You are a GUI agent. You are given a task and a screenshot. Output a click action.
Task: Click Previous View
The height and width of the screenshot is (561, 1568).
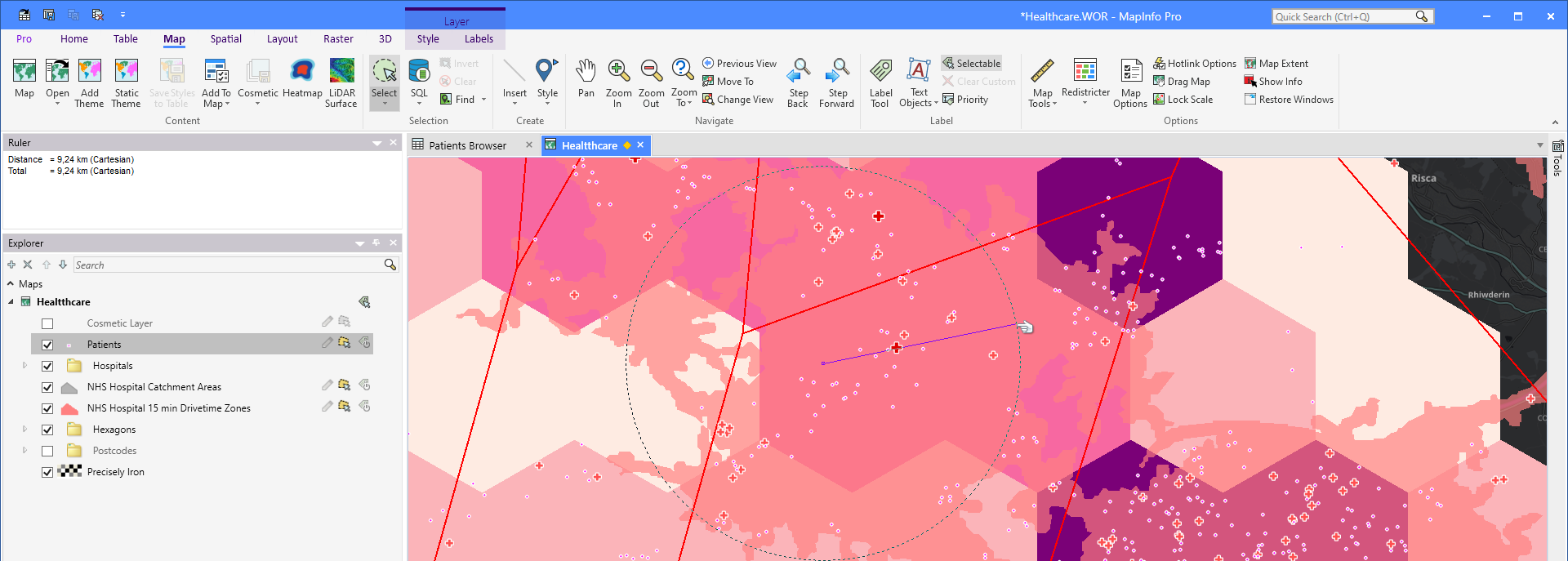[739, 63]
